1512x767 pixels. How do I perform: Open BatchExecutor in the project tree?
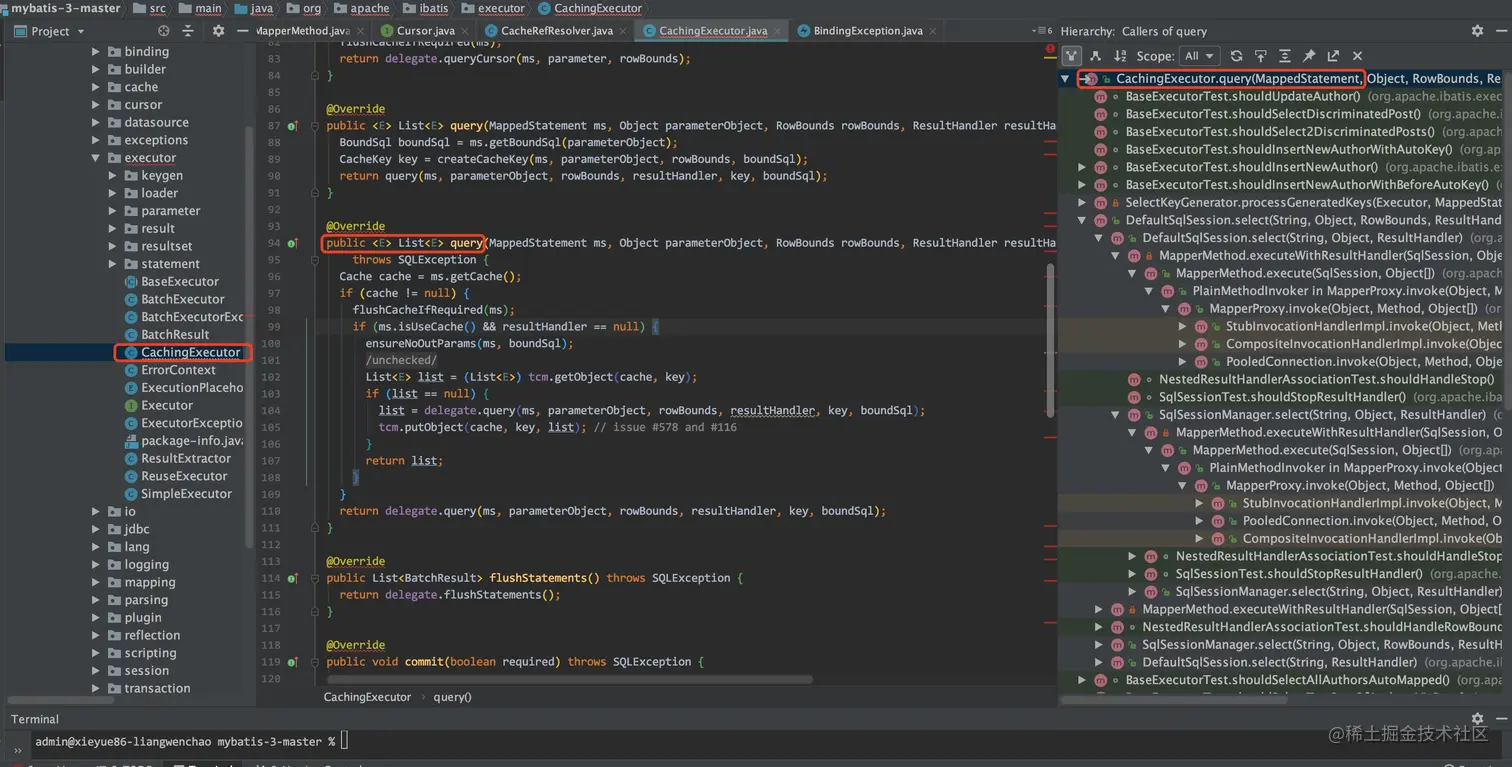coord(174,299)
